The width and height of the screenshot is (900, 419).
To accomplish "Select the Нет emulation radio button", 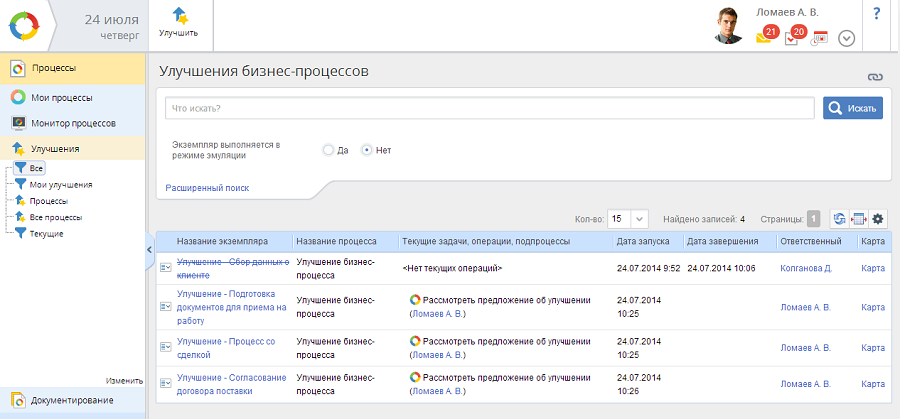I will pyautogui.click(x=367, y=150).
